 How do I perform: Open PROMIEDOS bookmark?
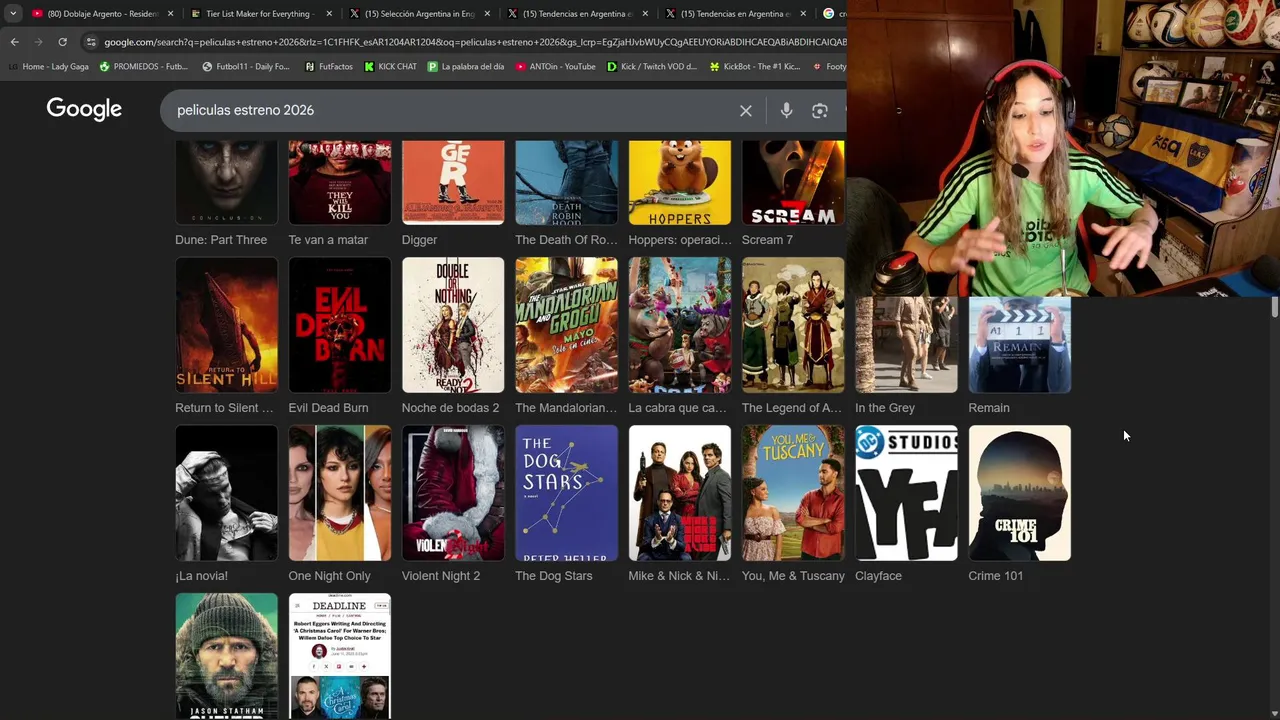tap(143, 67)
